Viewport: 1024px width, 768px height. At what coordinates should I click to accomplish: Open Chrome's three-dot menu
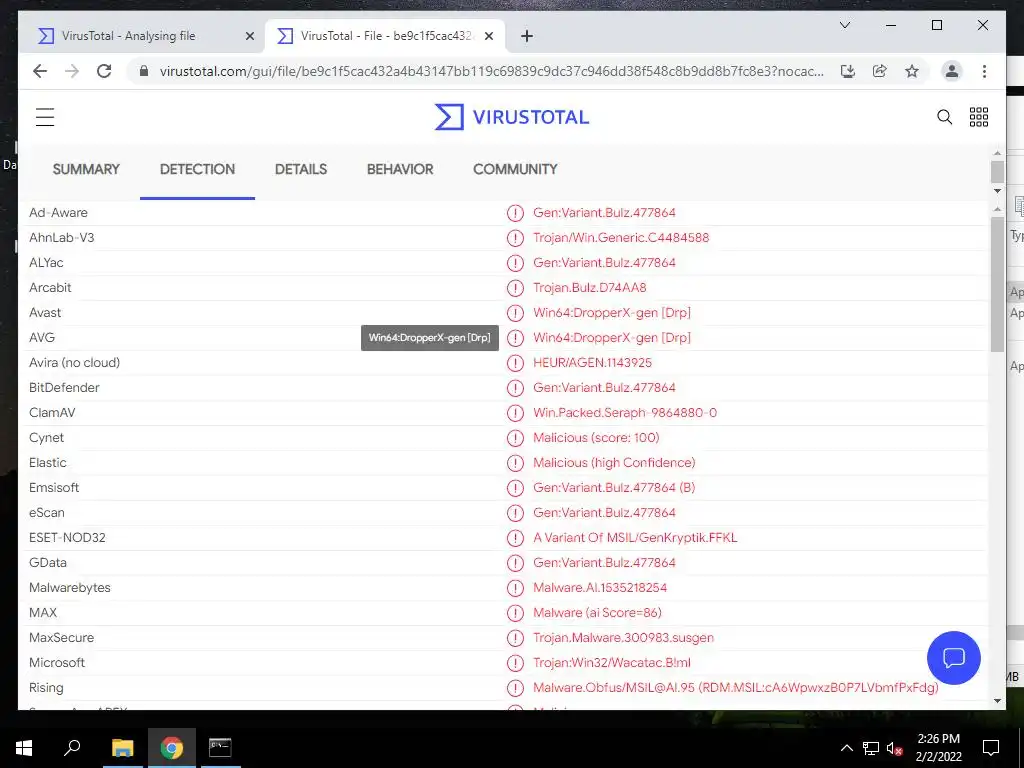[984, 71]
